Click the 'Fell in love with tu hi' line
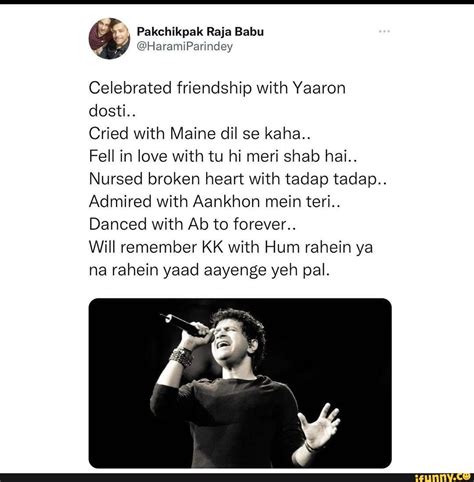Image resolution: width=474 pixels, height=482 pixels. (x=223, y=156)
